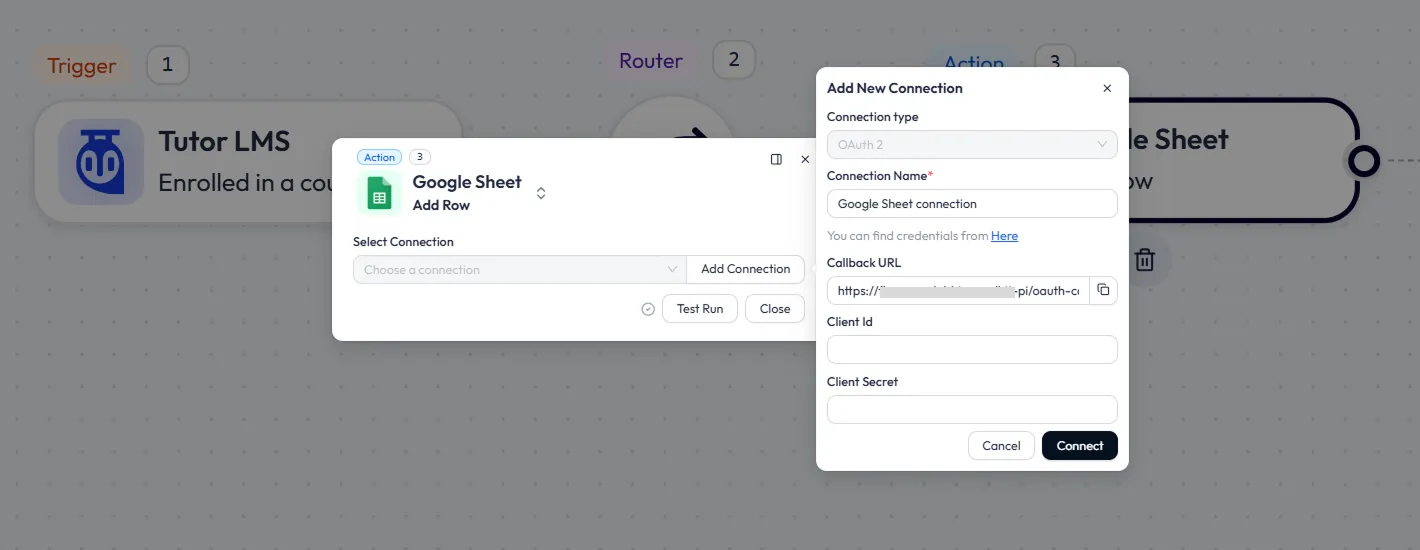The image size is (1420, 550).
Task: Click the Trigger label badge
Action: click(82, 66)
